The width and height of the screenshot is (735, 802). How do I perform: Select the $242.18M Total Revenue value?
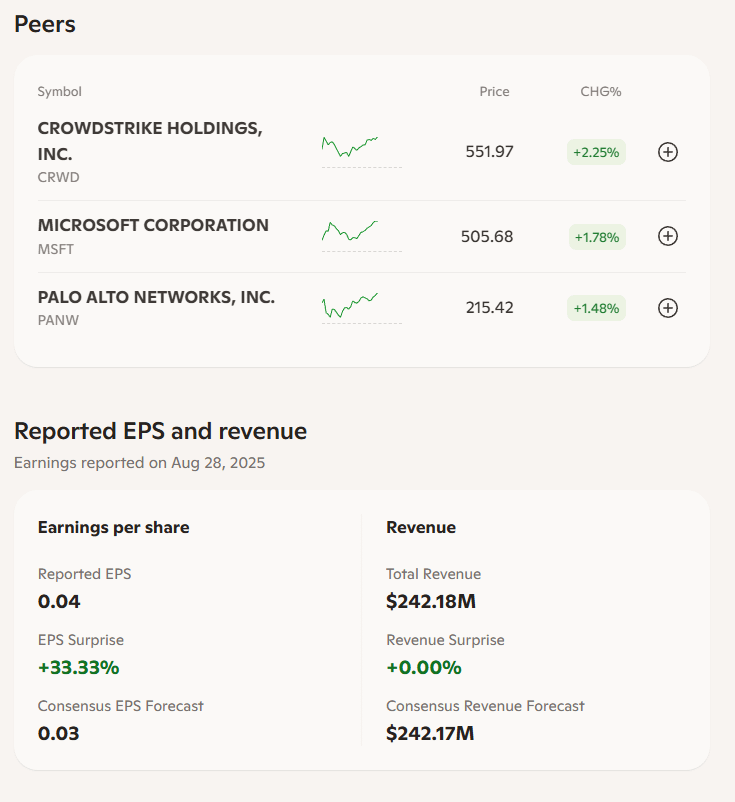(x=433, y=601)
